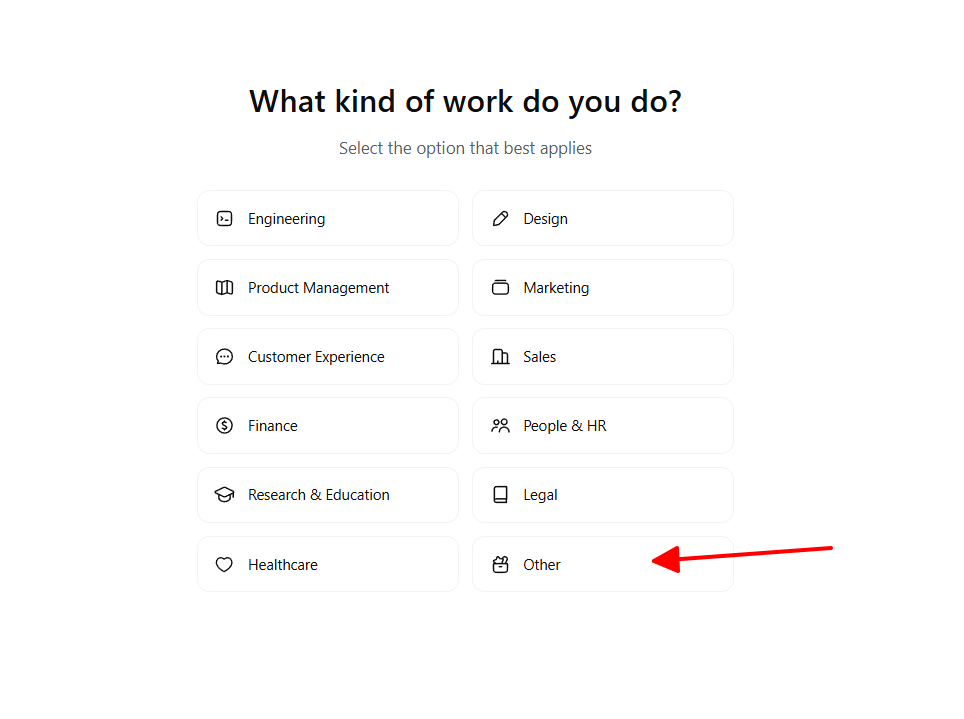Select the Design label text

[x=545, y=220]
